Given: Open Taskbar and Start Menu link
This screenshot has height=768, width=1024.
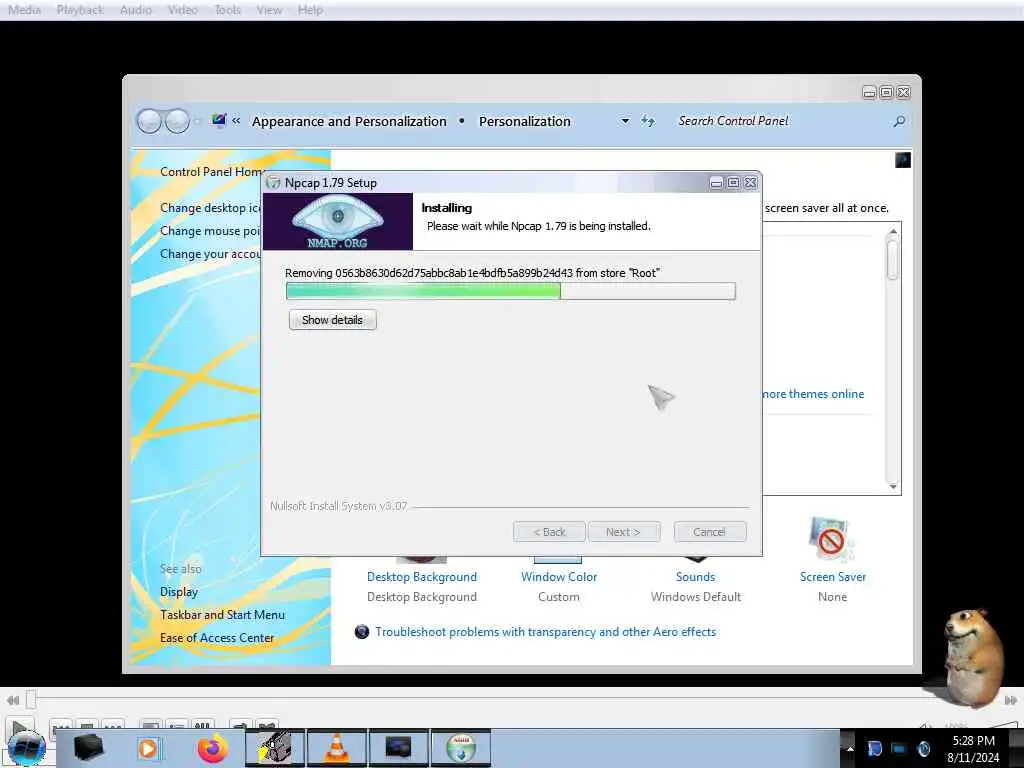Looking at the screenshot, I should coord(222,615).
